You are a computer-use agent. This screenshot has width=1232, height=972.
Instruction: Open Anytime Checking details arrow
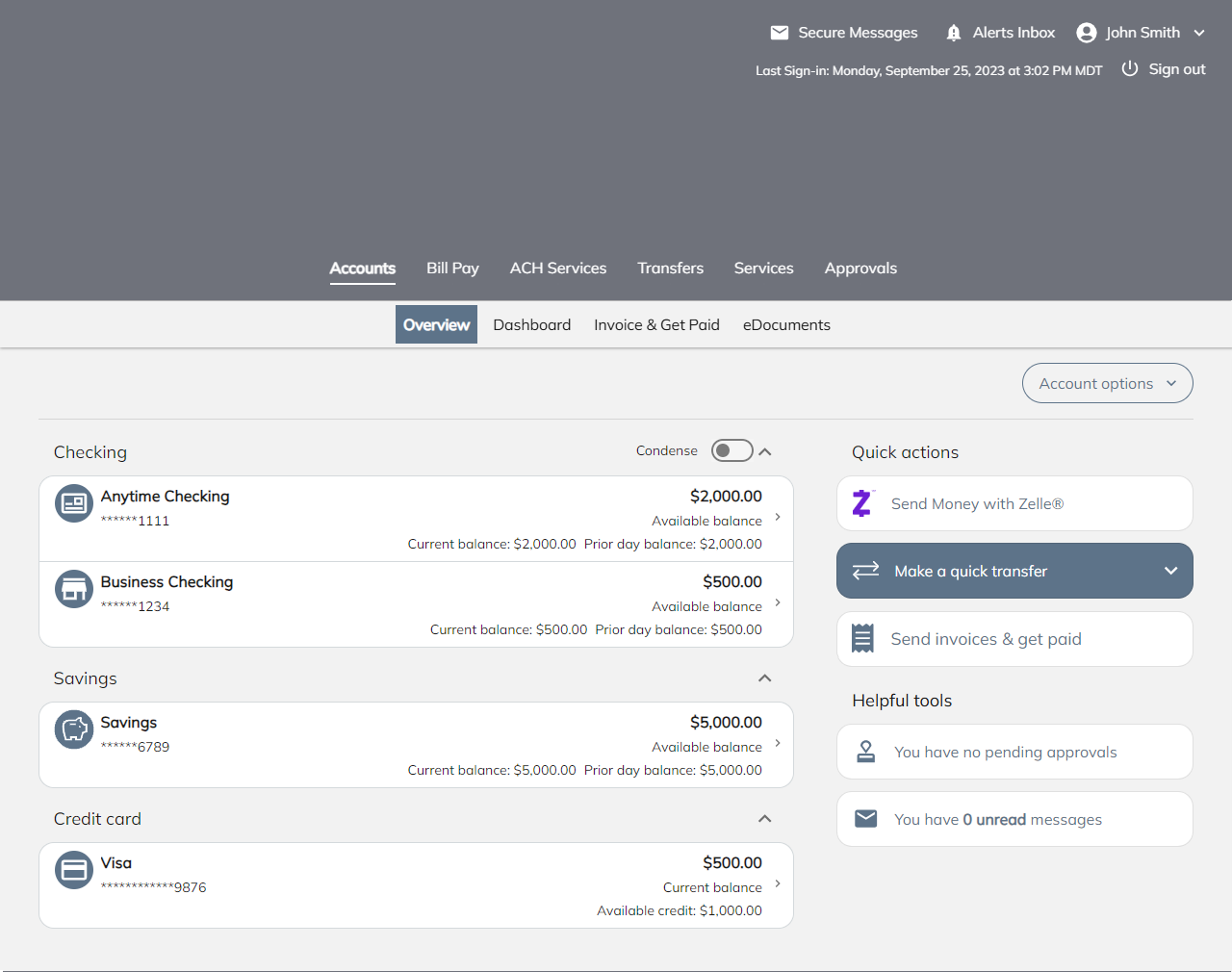[x=778, y=517]
